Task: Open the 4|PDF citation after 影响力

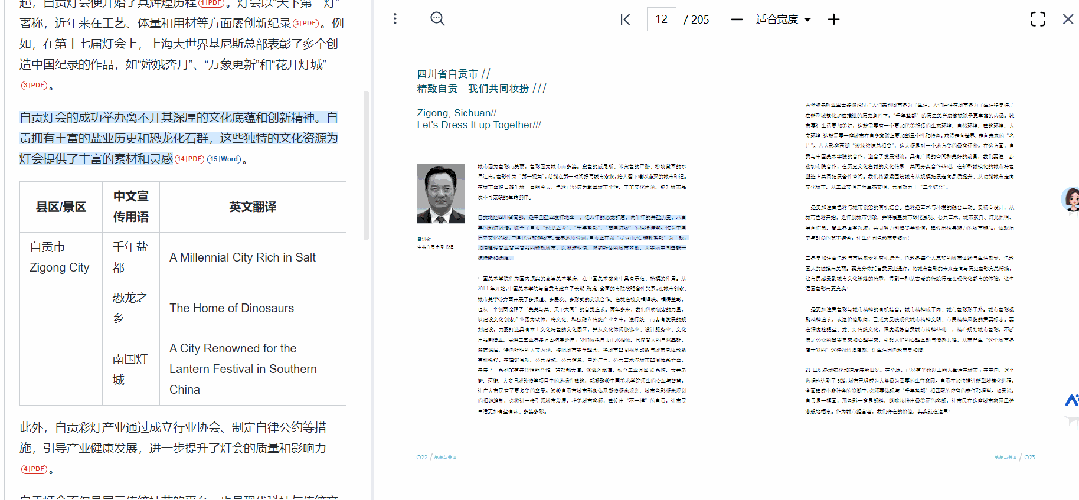Action: [x=33, y=469]
